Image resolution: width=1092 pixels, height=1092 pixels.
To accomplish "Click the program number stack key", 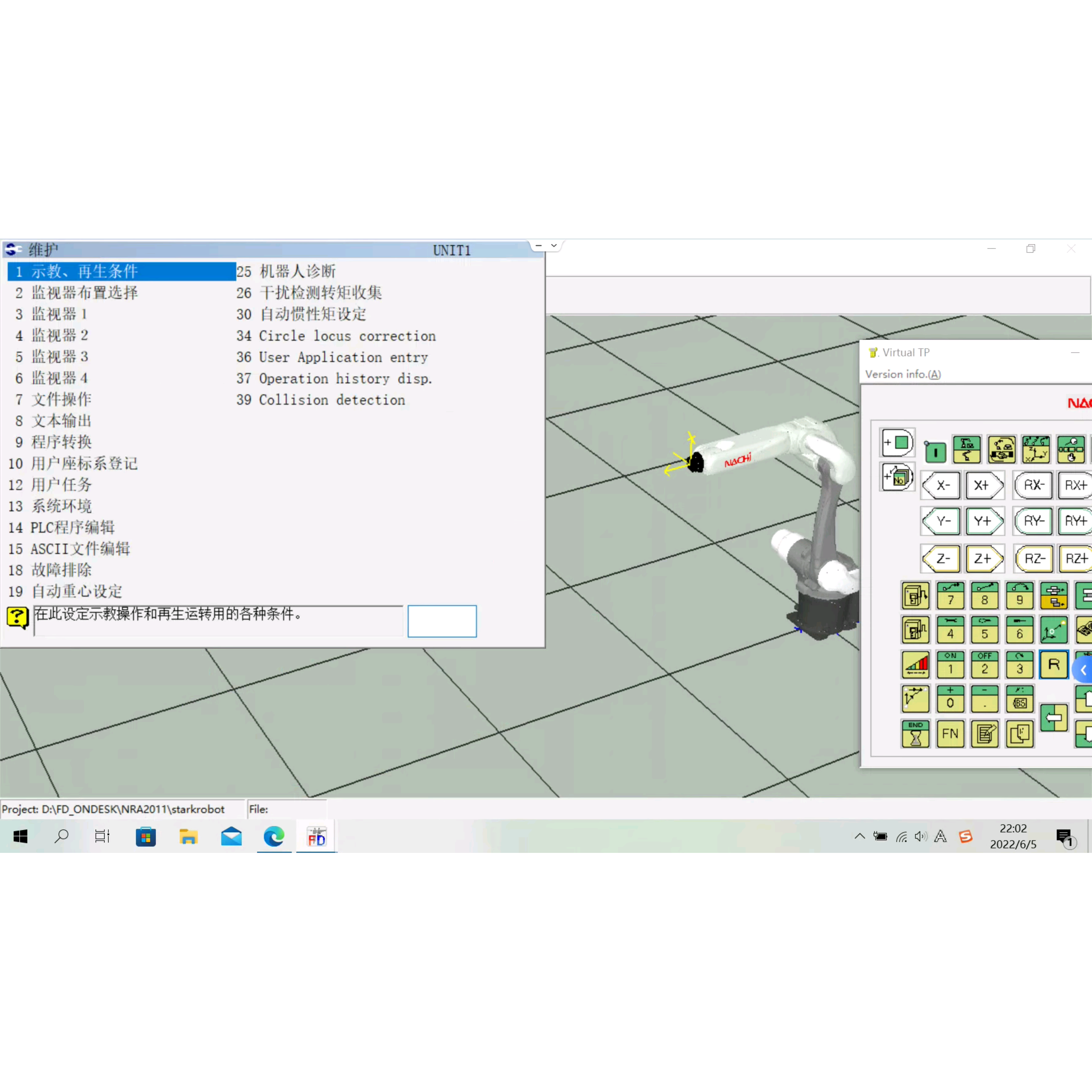I will (897, 476).
